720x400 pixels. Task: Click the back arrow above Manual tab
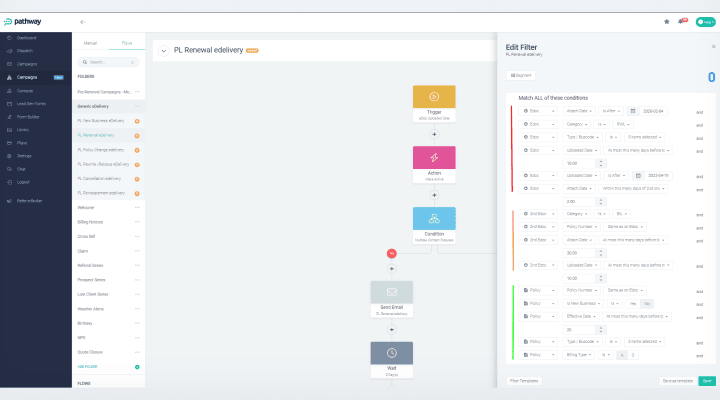coord(82,21)
